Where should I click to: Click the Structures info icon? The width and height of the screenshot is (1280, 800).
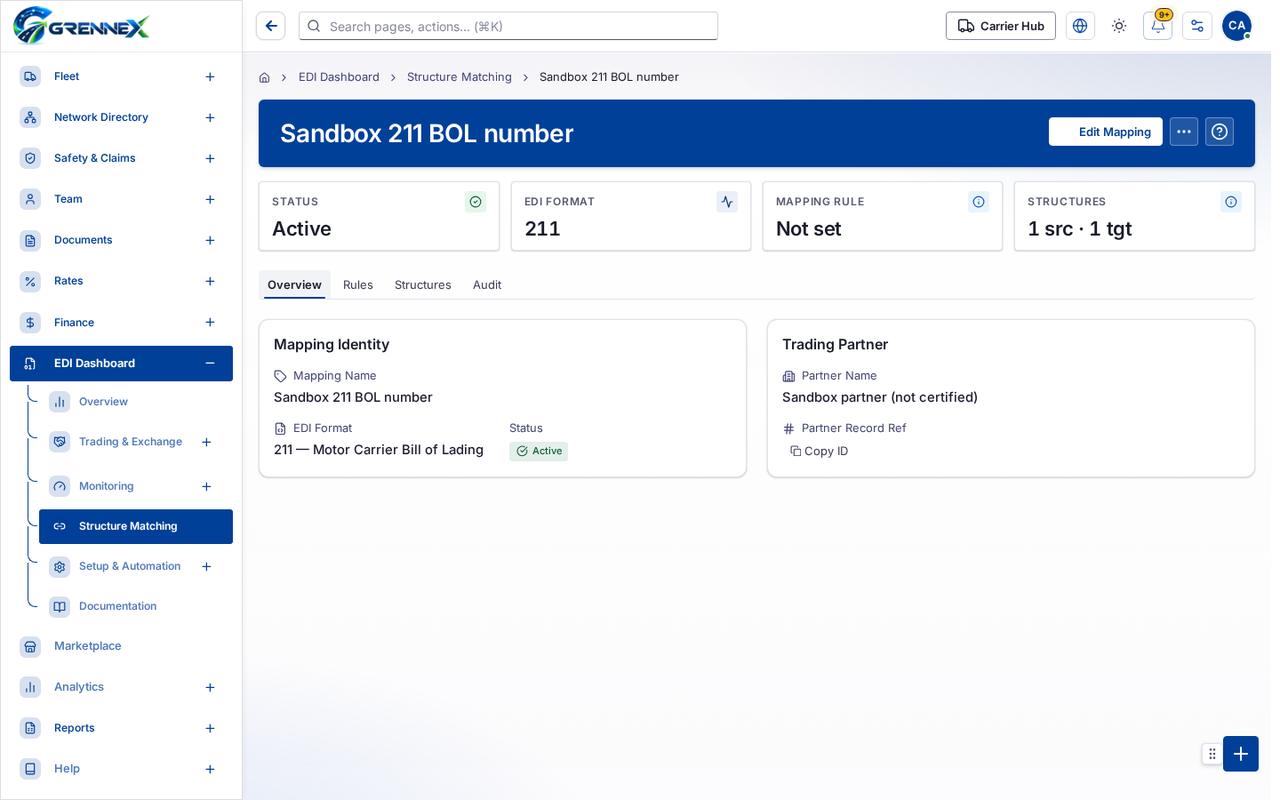pyautogui.click(x=1231, y=202)
